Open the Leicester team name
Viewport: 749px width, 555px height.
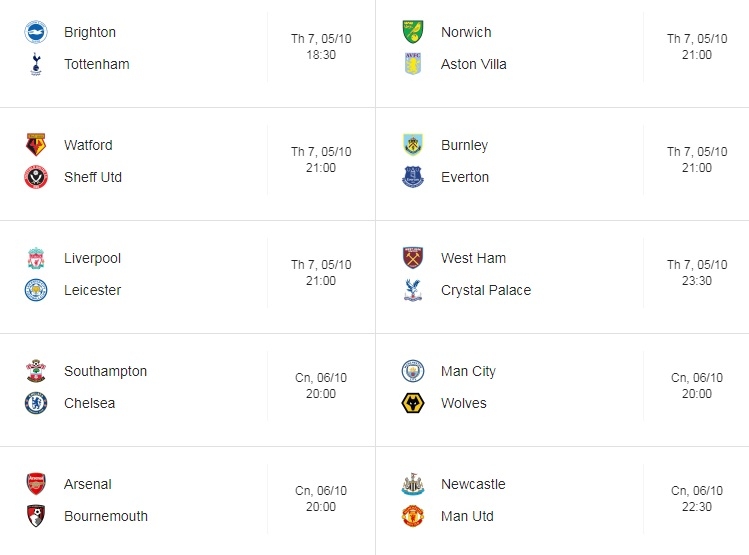coord(93,290)
